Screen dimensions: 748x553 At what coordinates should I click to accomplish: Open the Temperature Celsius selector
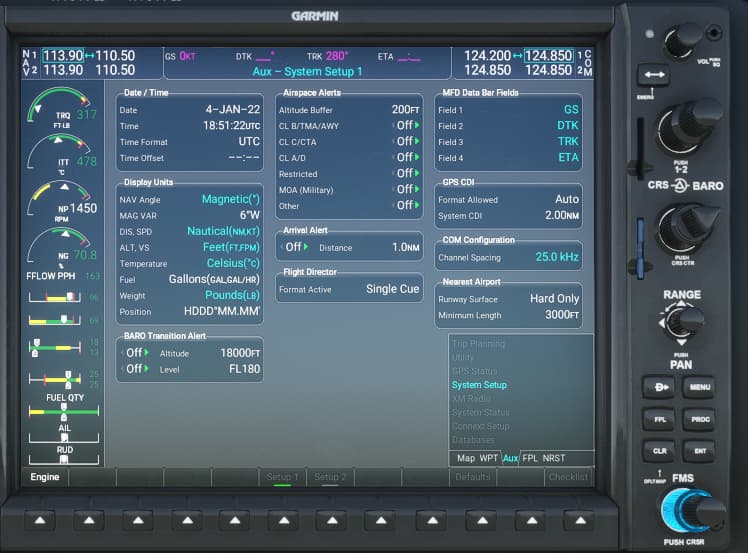point(233,263)
